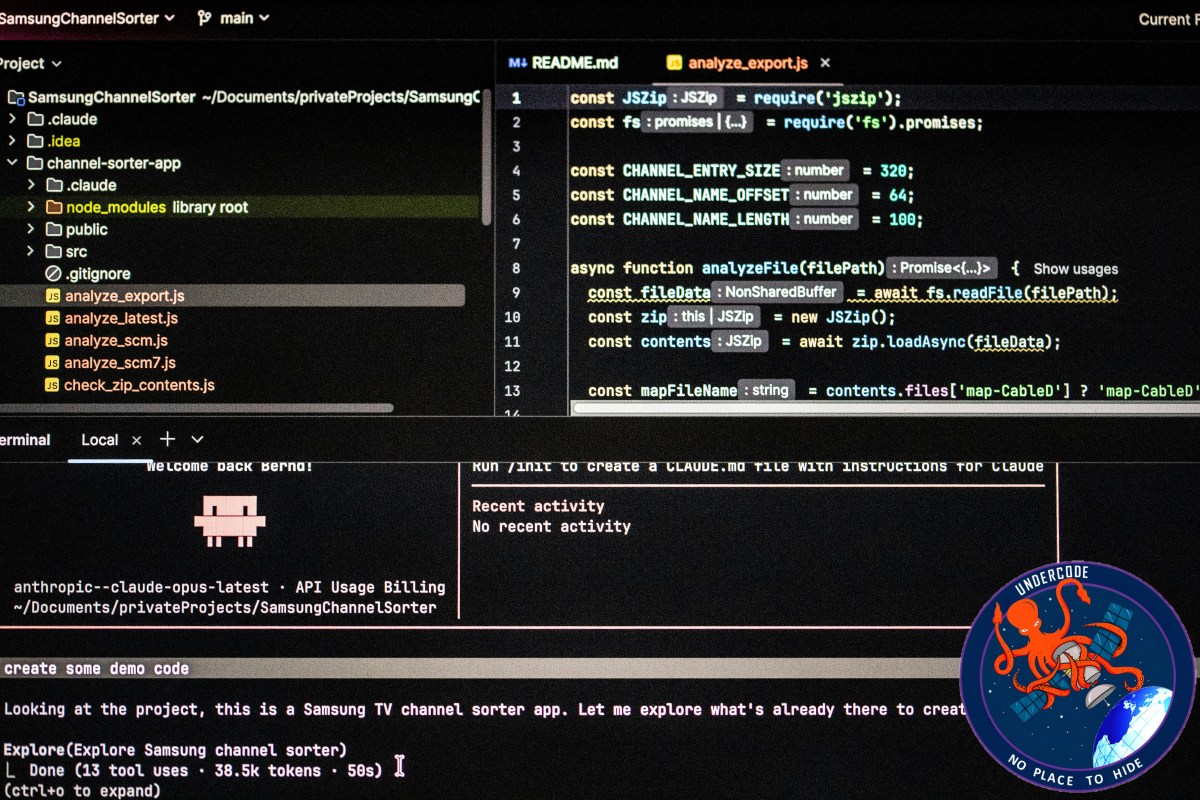Click the SamsungChannelSorter project module icon
This screenshot has width=1200, height=800.
click(16, 97)
